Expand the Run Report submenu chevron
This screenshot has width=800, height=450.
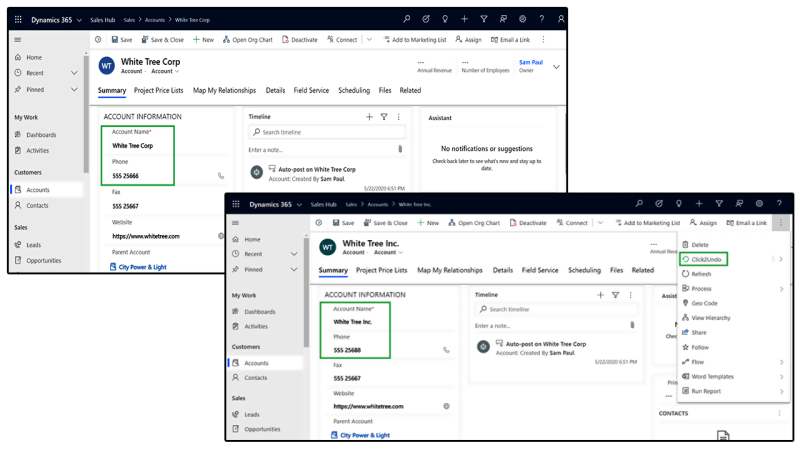[780, 391]
